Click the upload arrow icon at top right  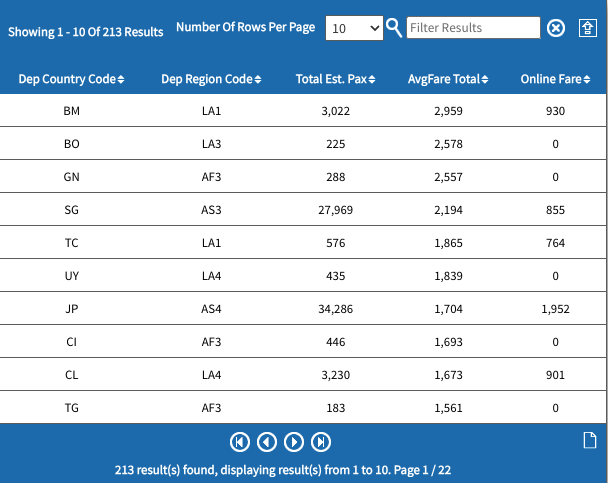point(588,28)
